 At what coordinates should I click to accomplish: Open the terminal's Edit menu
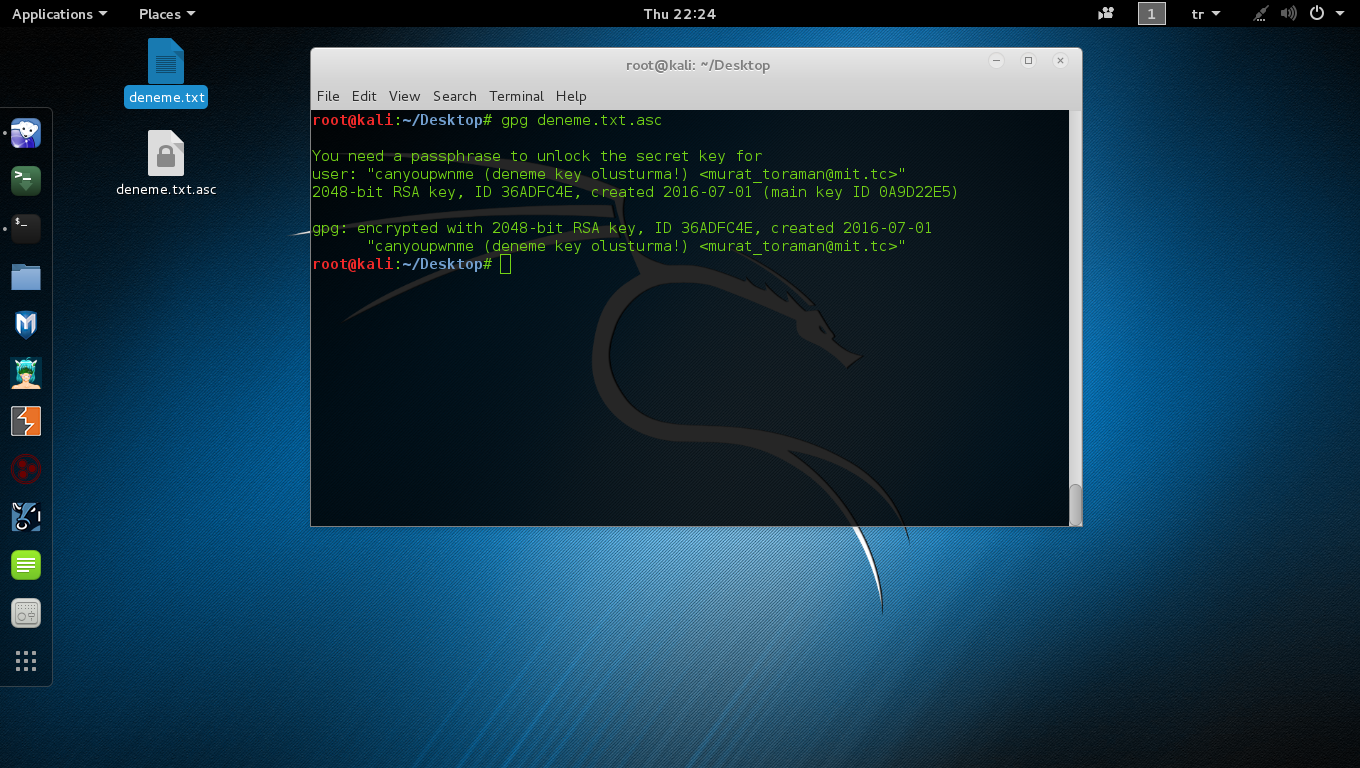click(364, 96)
